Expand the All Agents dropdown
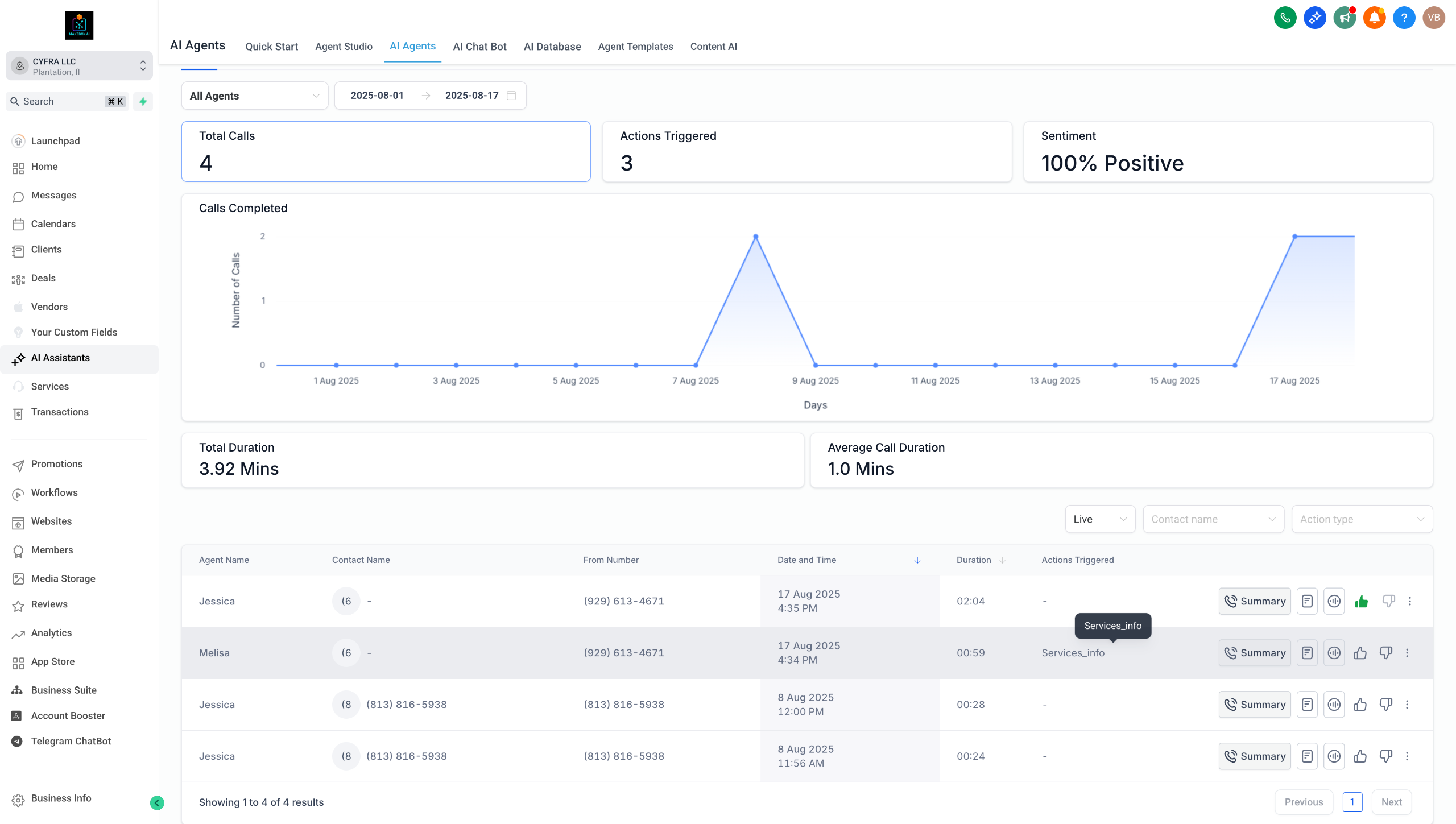 (254, 96)
